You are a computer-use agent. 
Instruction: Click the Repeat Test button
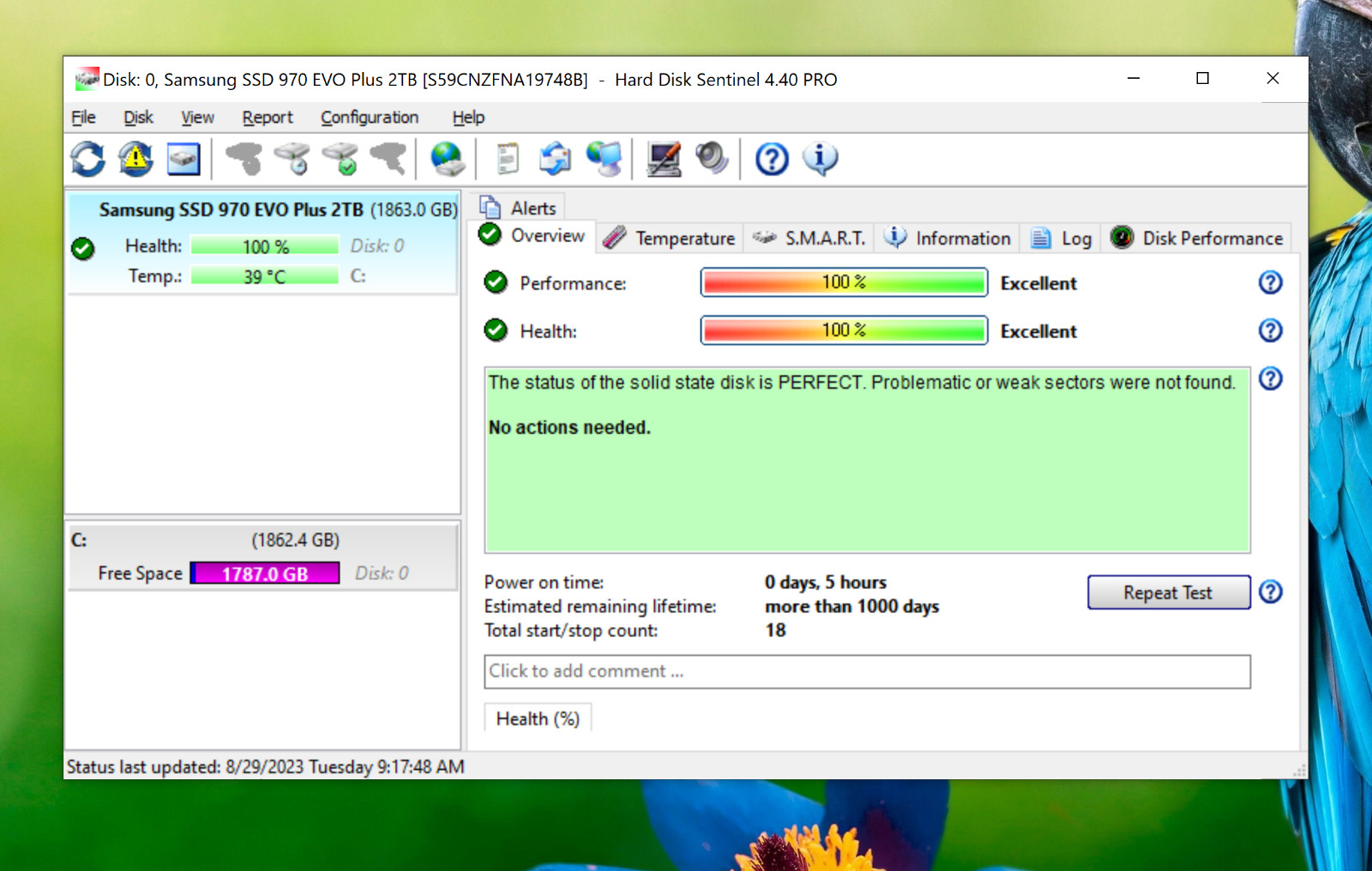(1168, 592)
